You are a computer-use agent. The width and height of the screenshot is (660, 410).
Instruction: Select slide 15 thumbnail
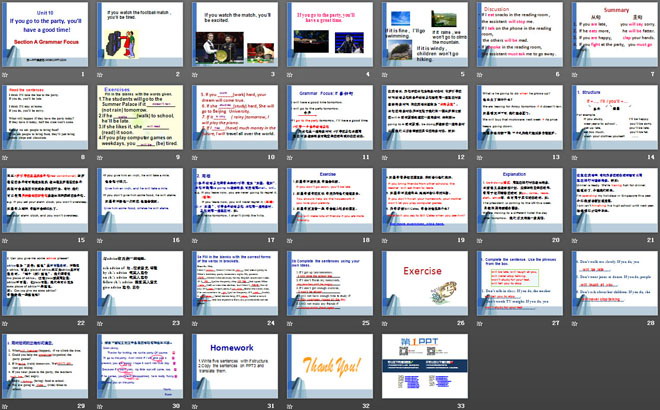(45, 200)
